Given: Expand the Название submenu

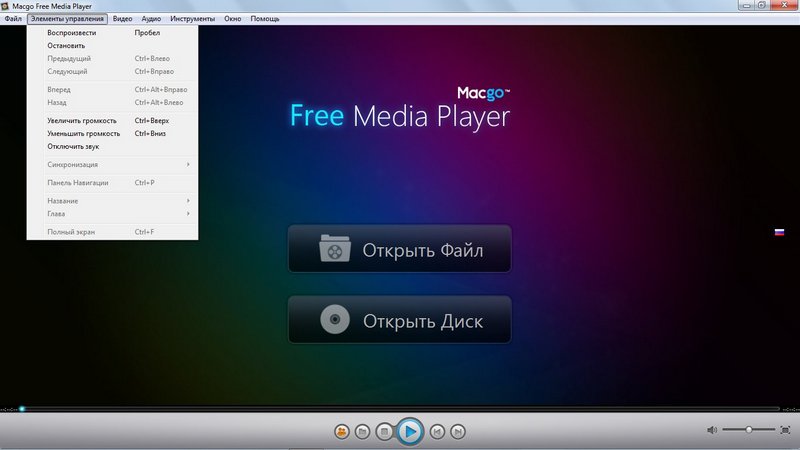Looking at the screenshot, I should 112,201.
